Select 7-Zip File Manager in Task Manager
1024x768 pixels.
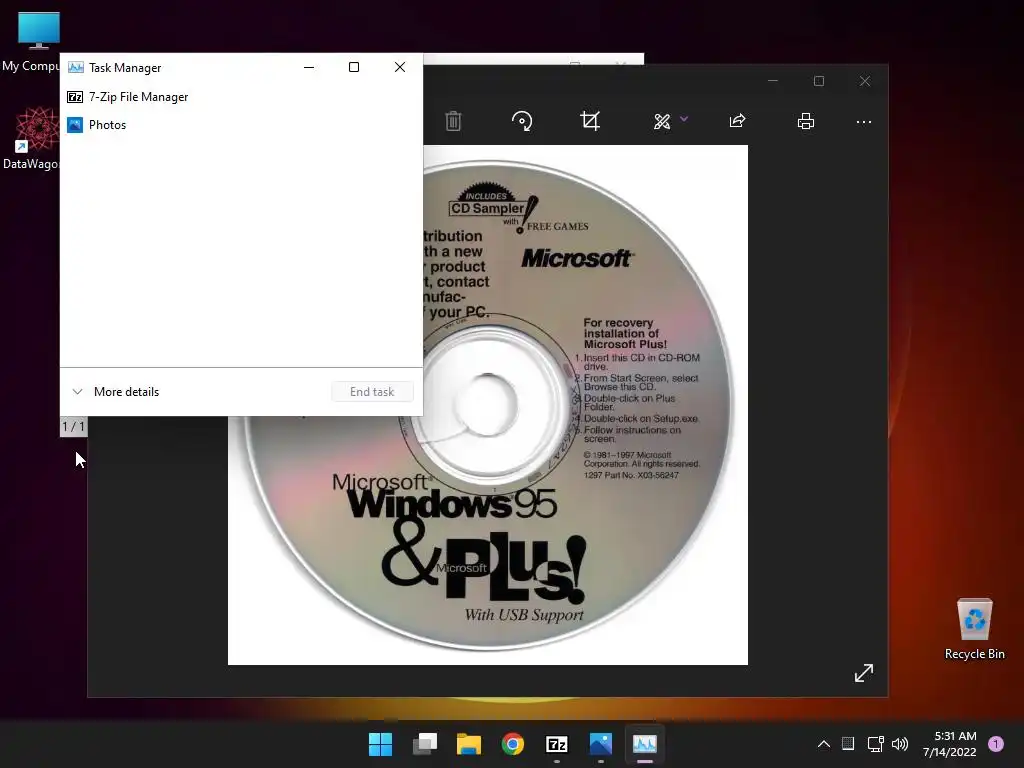241,97
